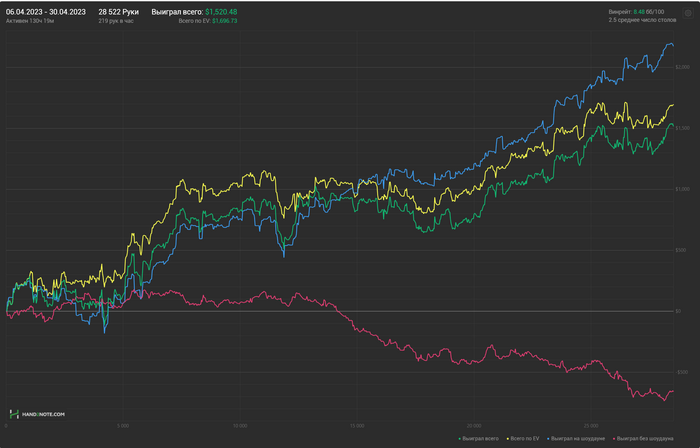The height and width of the screenshot is (448, 700).
Task: Toggle the 'Выиграл всего' legend series
Action: 479,439
